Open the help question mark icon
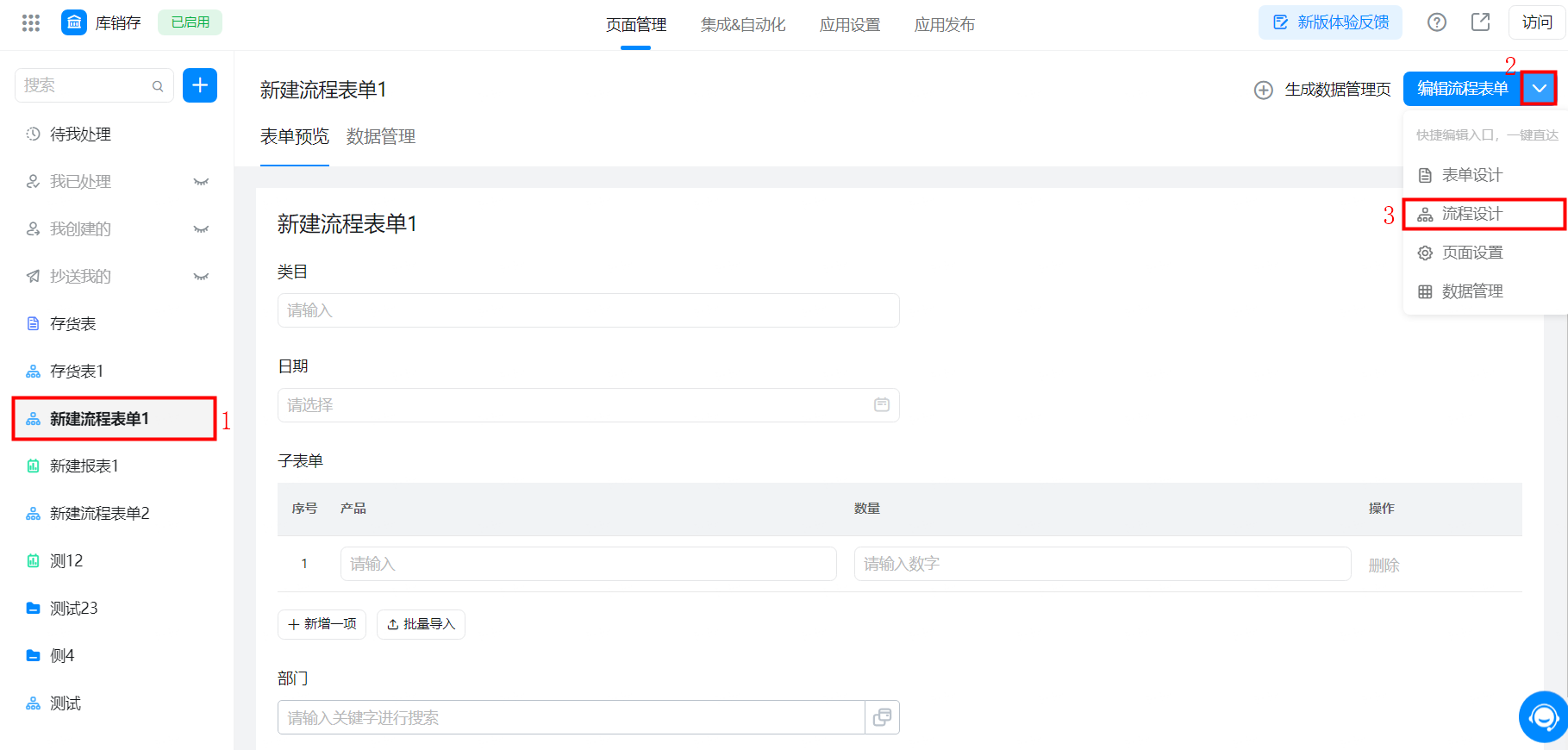Viewport: 1568px width, 750px height. point(1437,22)
